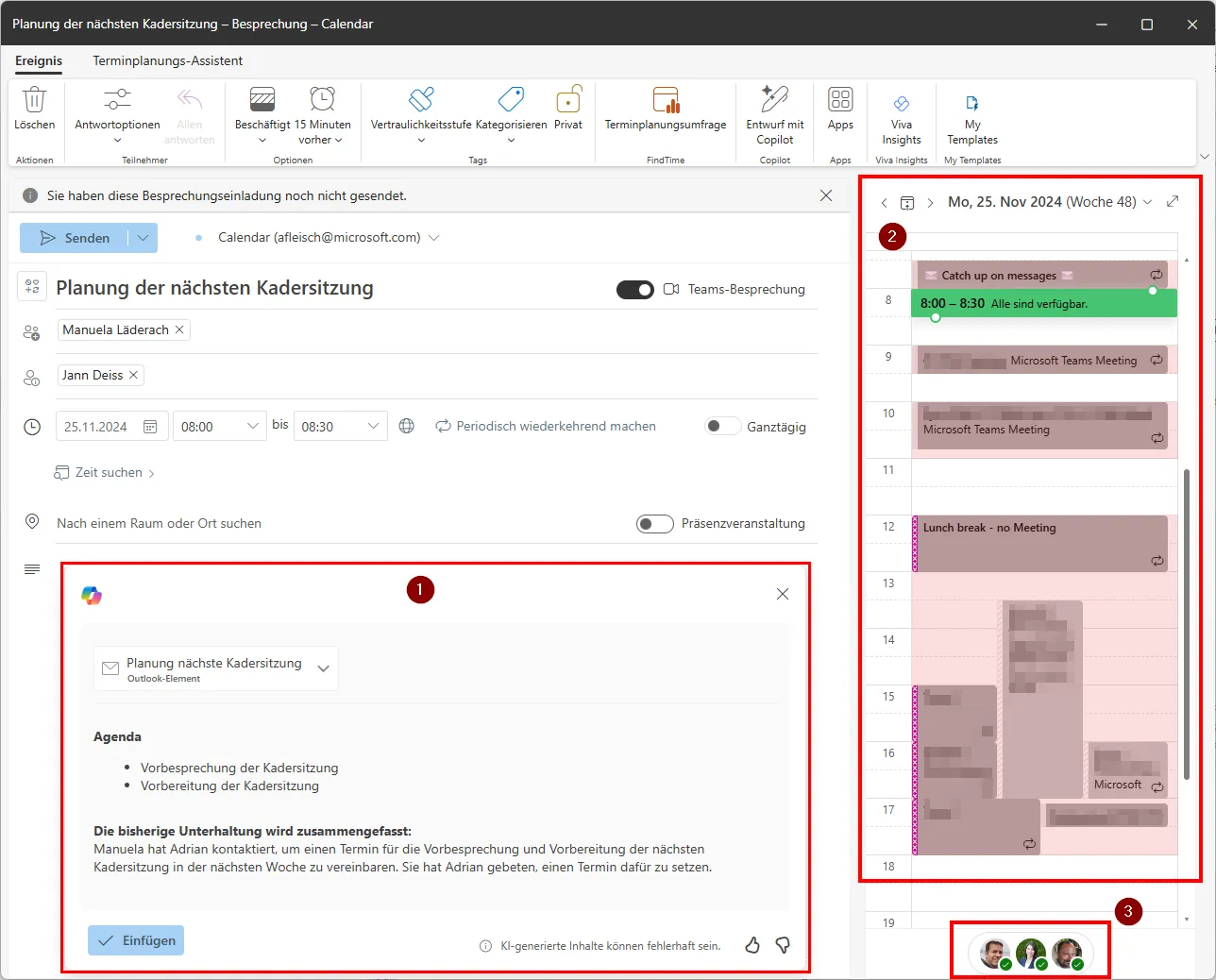Turn on the Präsenzveranstaltung toggle
This screenshot has width=1216, height=980.
654,523
